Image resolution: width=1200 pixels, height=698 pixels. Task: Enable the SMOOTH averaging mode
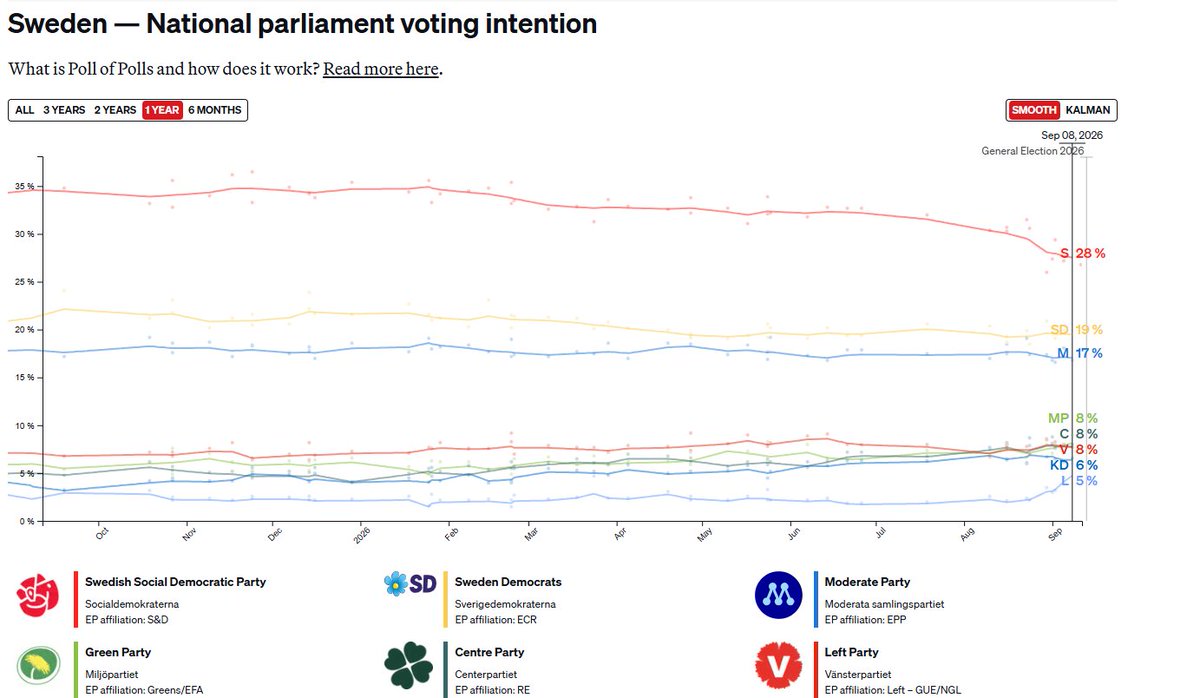(x=1034, y=110)
